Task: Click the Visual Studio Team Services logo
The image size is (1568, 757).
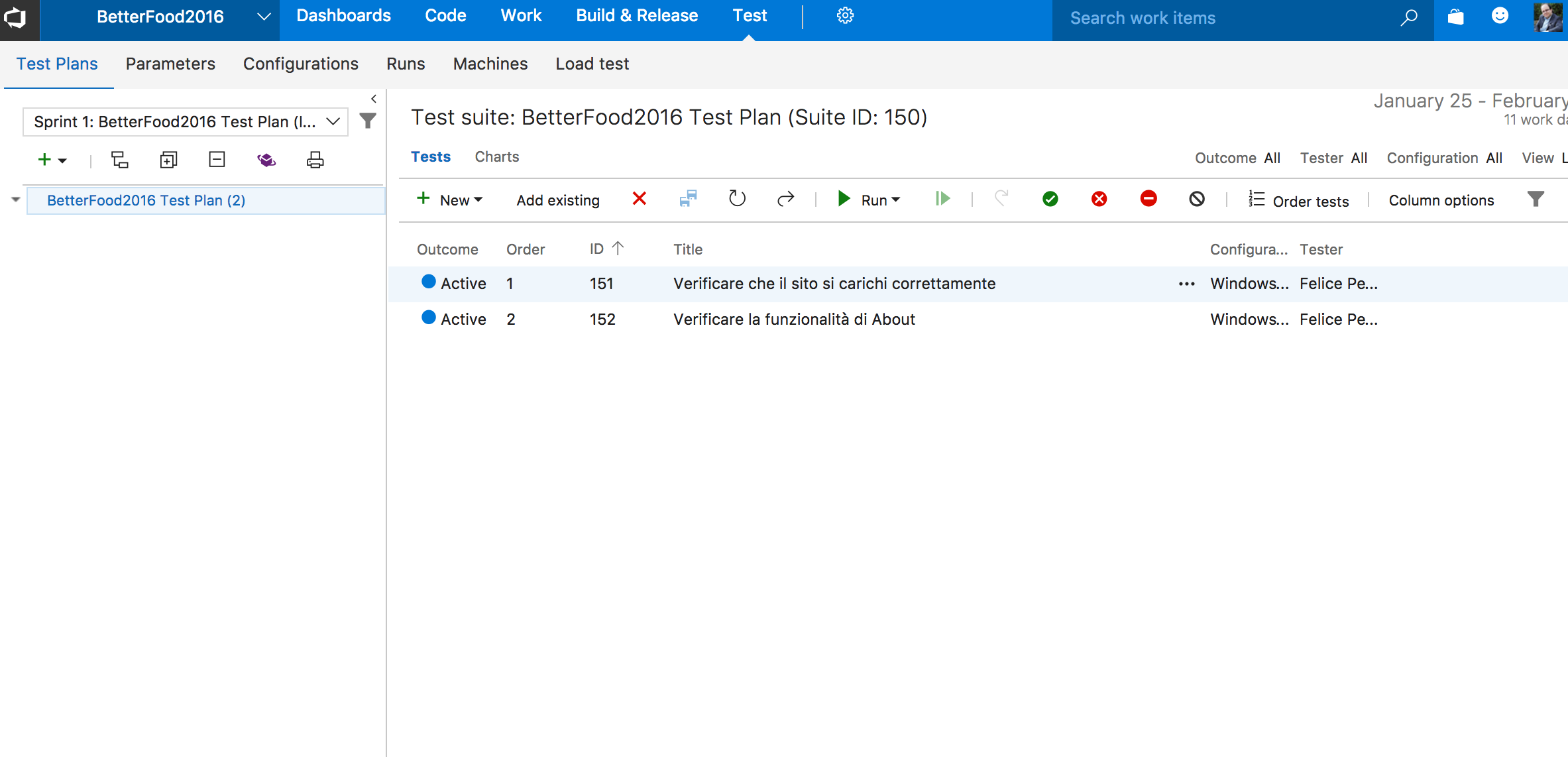Action: pyautogui.click(x=15, y=17)
